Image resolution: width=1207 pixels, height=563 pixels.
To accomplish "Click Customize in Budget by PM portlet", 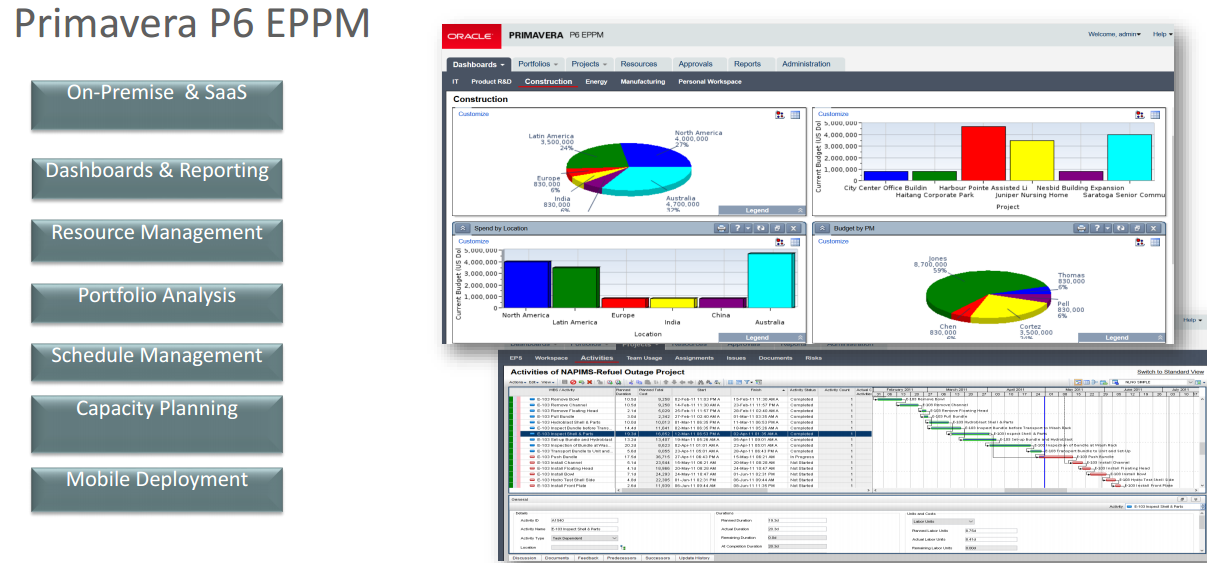I will click(833, 241).
